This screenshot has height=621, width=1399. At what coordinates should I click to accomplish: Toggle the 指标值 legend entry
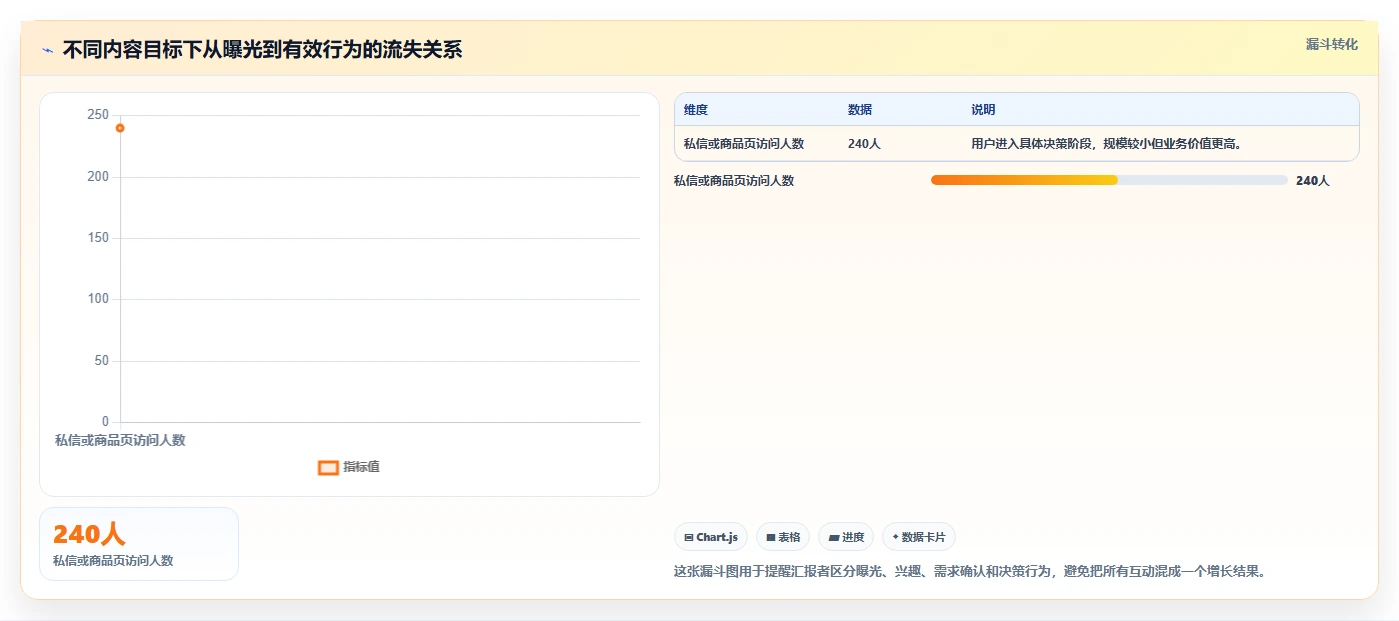point(349,467)
